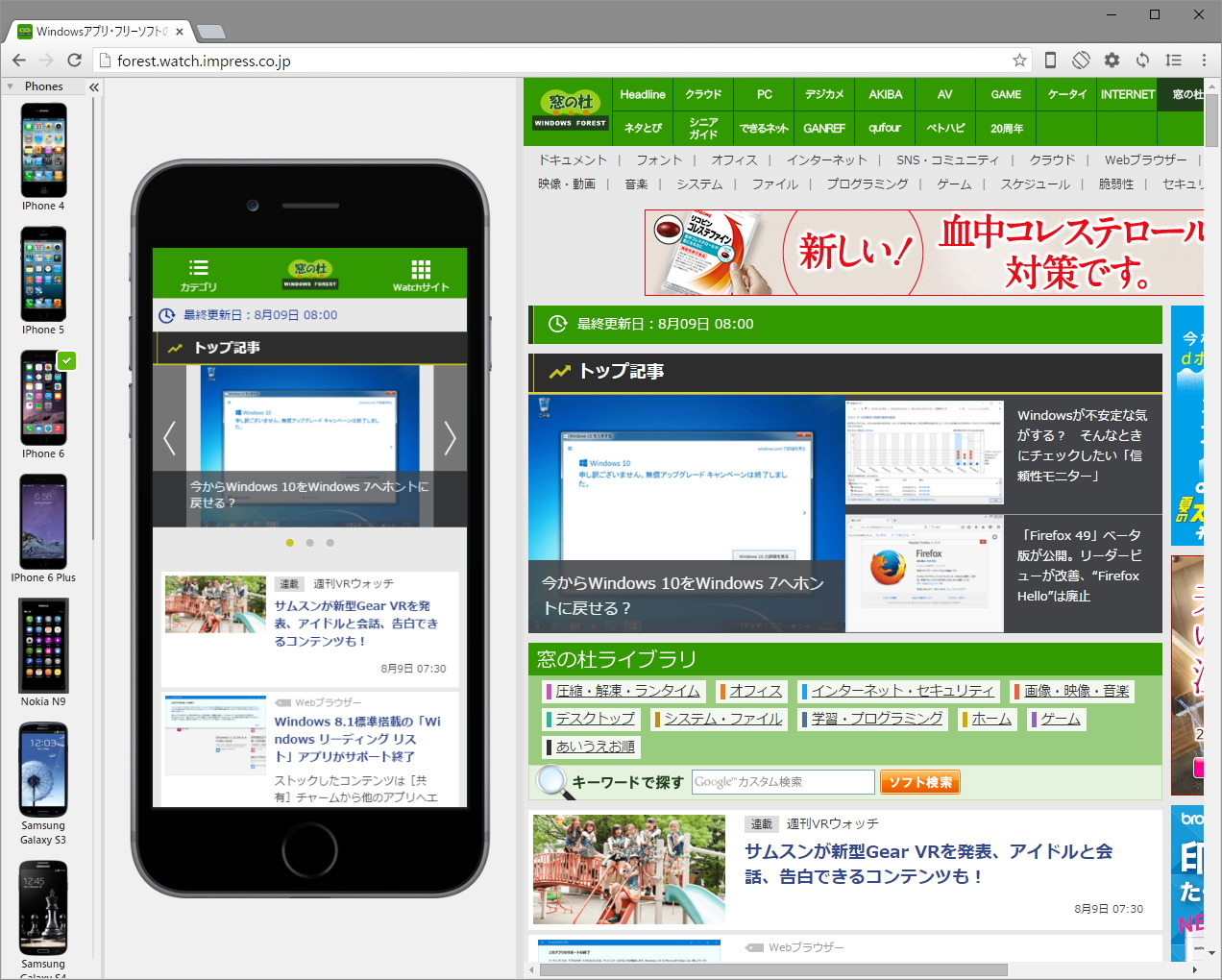Go back using the back arrow
This screenshot has height=980, width=1222.
click(x=19, y=60)
